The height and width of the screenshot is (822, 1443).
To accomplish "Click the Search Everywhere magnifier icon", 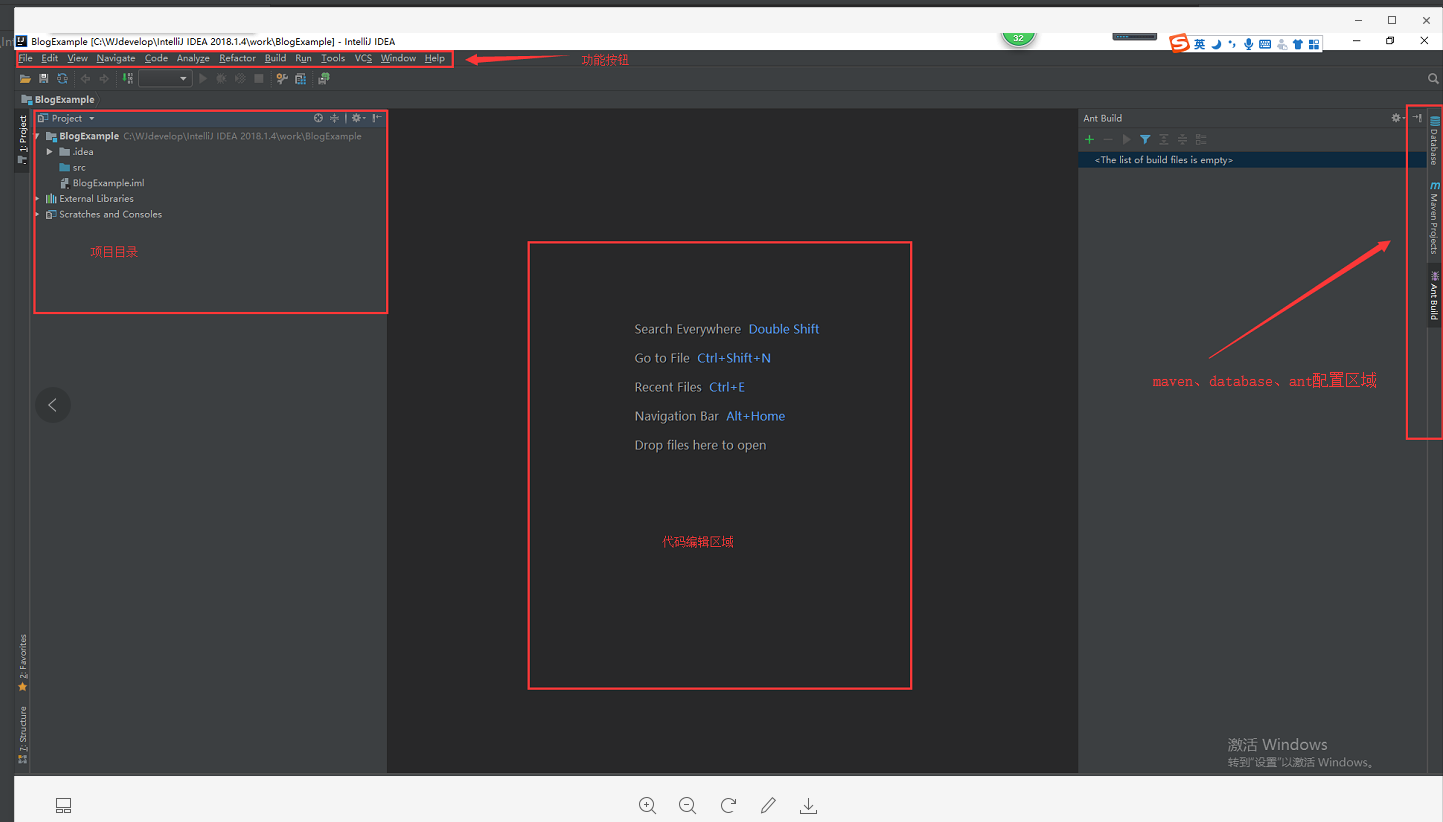I will click(x=1433, y=79).
